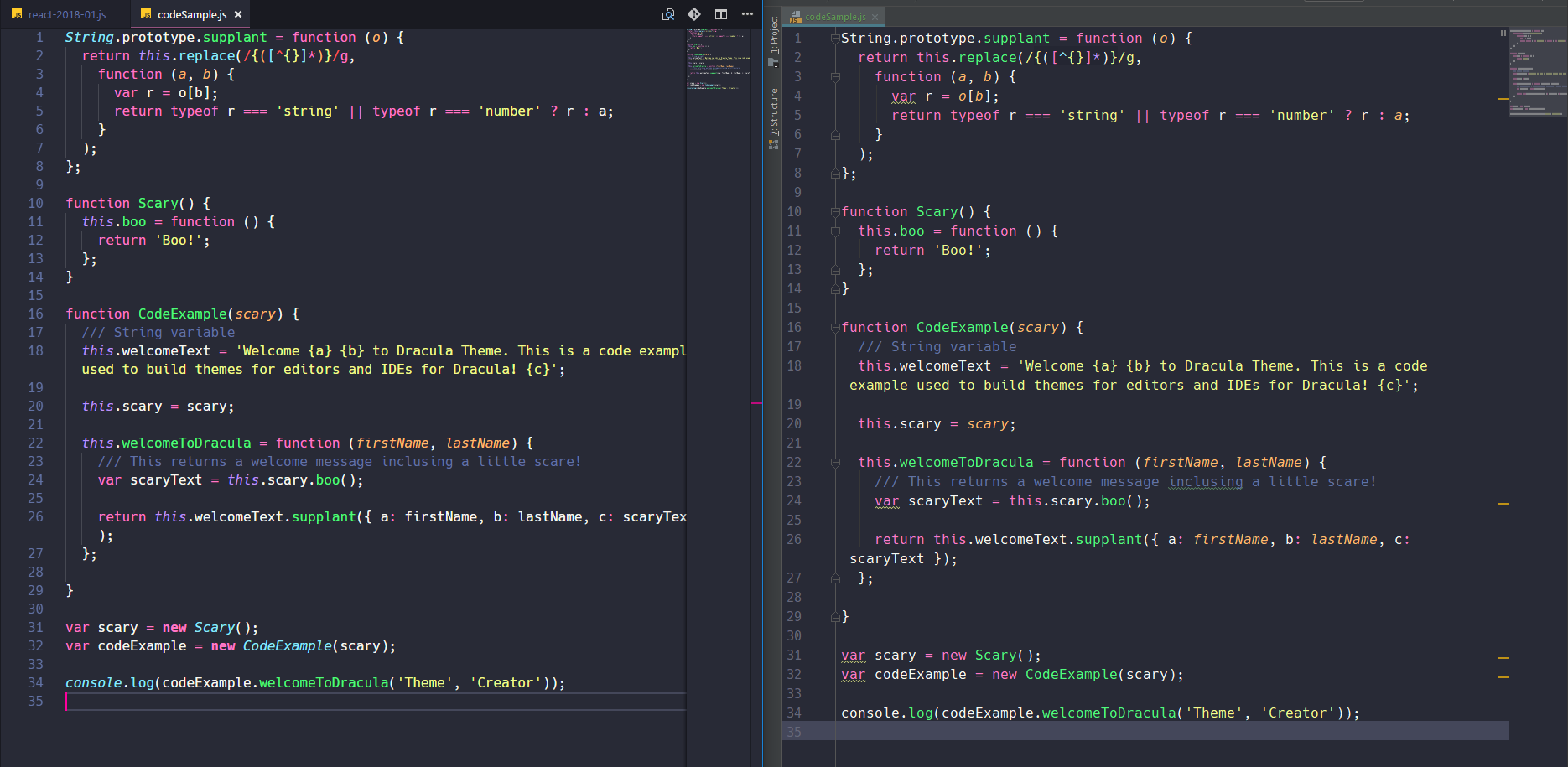Screen dimensions: 1568x767
Task: Click the file search icon in VS Code toolbar
Action: (x=668, y=14)
